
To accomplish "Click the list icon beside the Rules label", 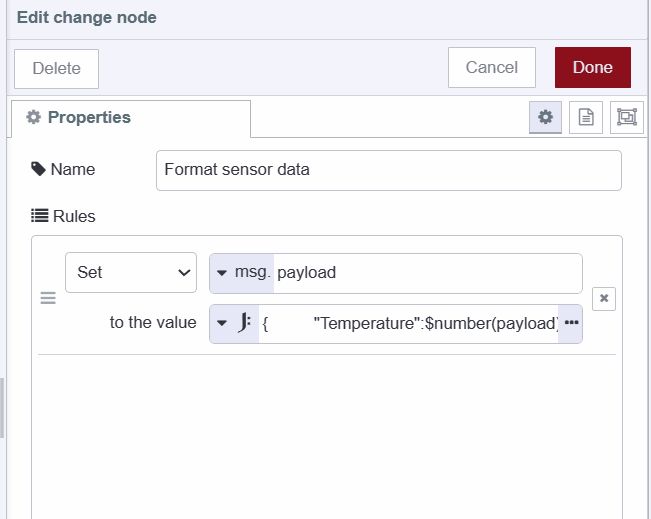I will [39, 215].
